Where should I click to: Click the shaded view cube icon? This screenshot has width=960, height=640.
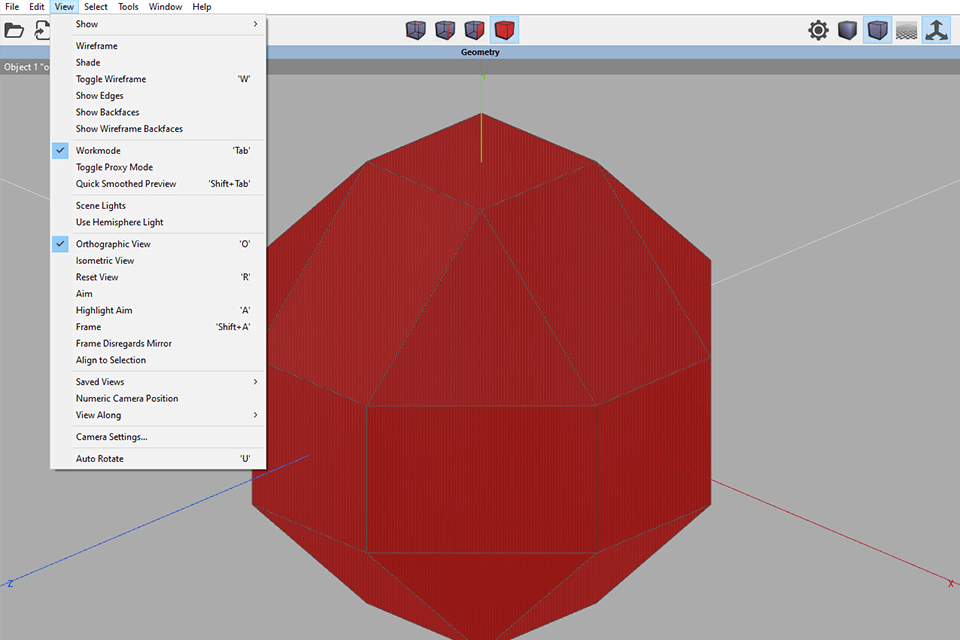point(847,30)
